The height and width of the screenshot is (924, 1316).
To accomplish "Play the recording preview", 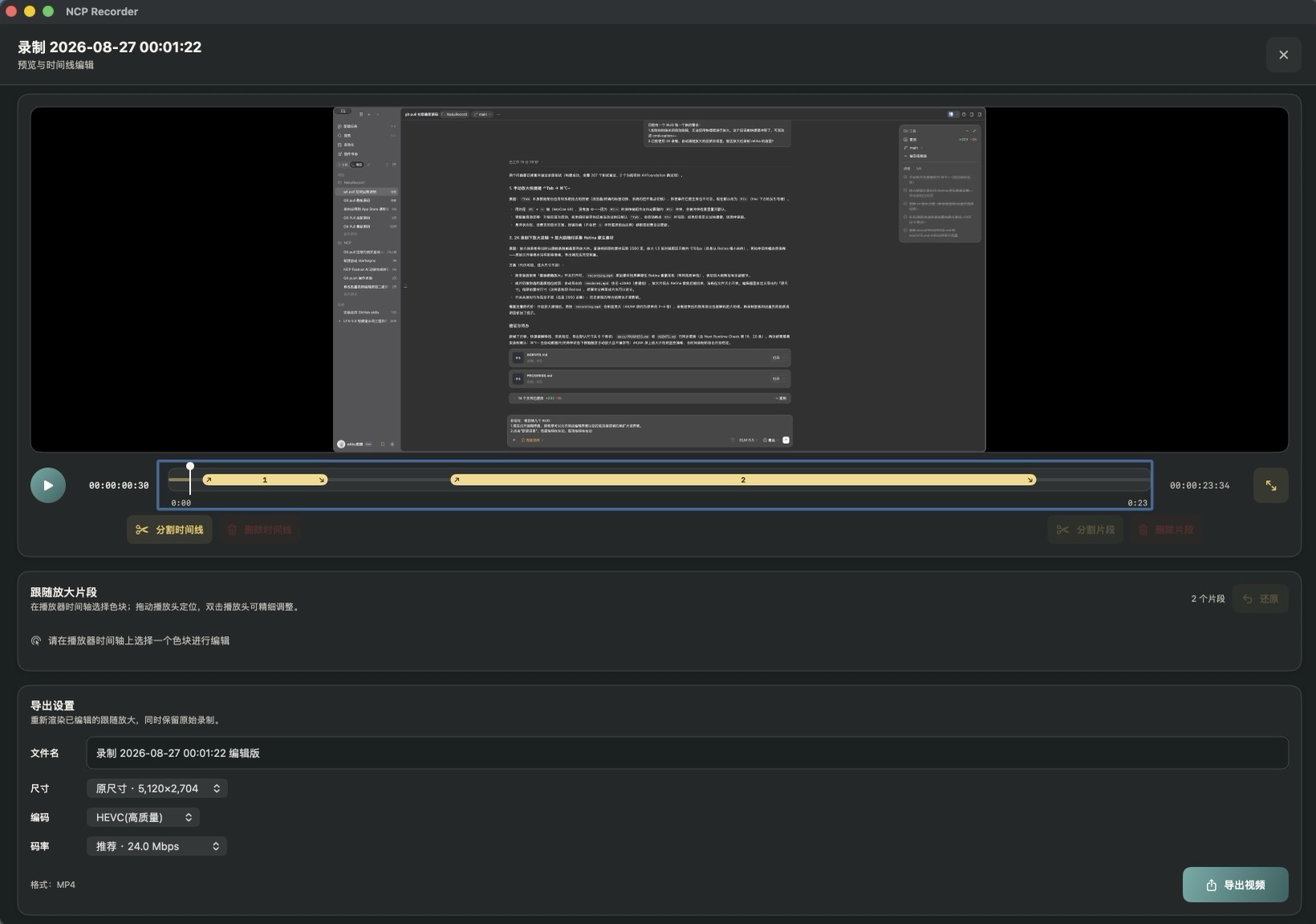I will point(48,486).
